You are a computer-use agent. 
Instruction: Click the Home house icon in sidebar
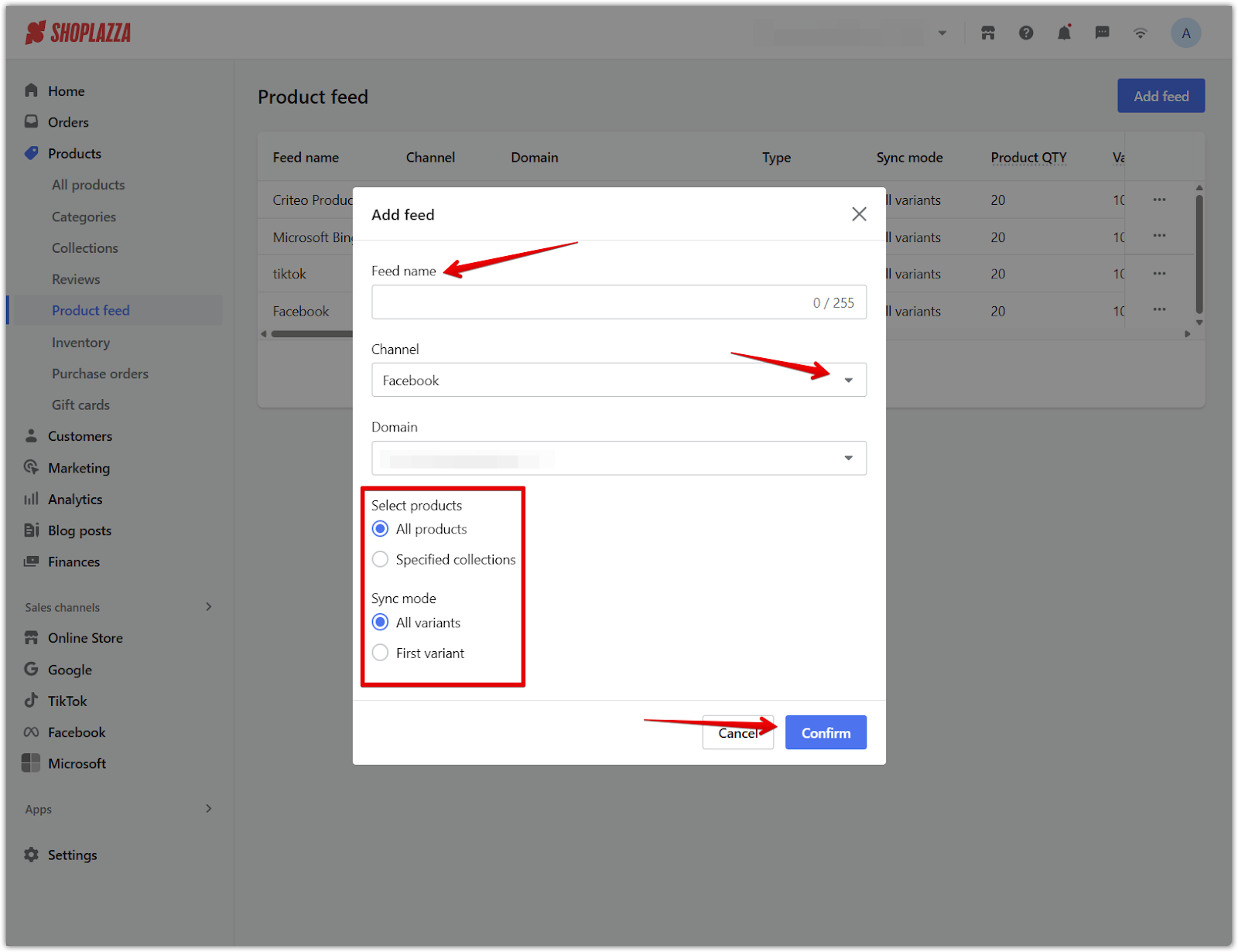(31, 90)
